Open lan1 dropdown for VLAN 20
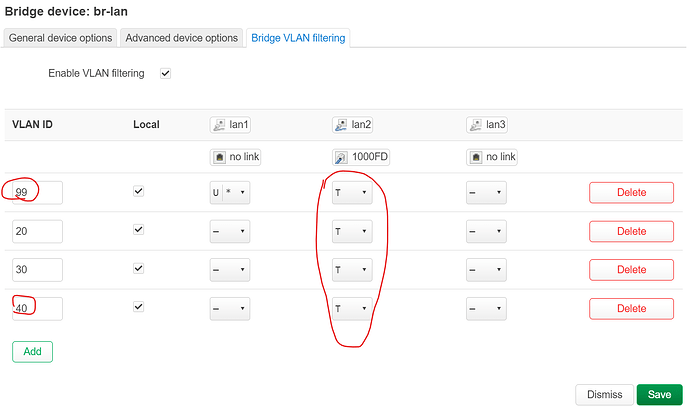The image size is (690, 407). point(230,231)
